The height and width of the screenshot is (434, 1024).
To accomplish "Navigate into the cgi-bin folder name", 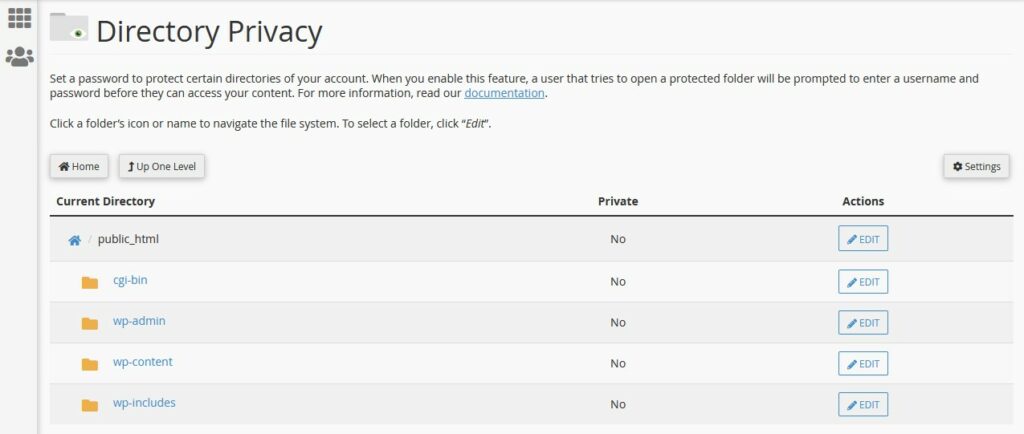I will click(x=130, y=280).
